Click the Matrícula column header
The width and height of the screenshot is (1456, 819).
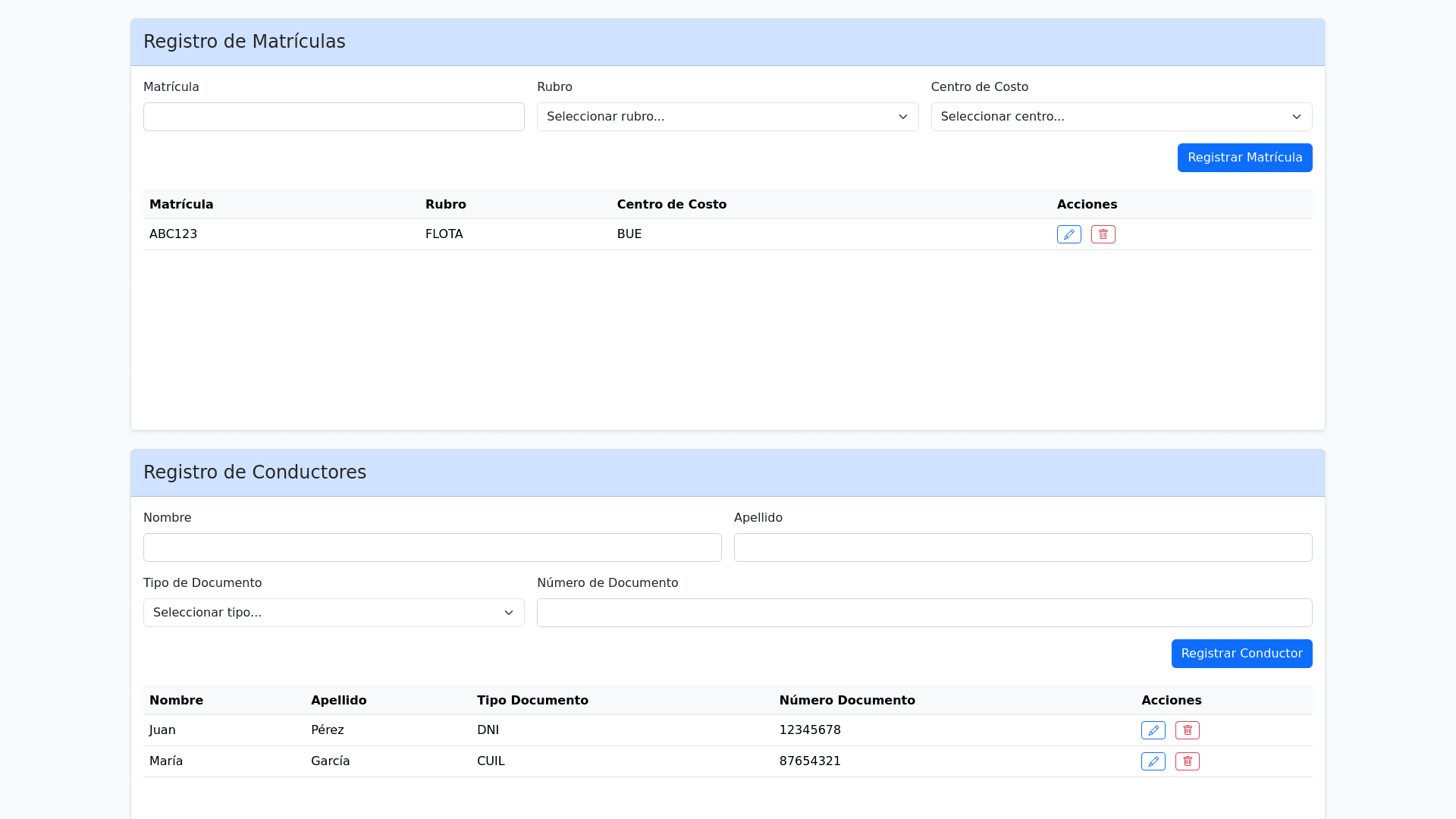[181, 205]
